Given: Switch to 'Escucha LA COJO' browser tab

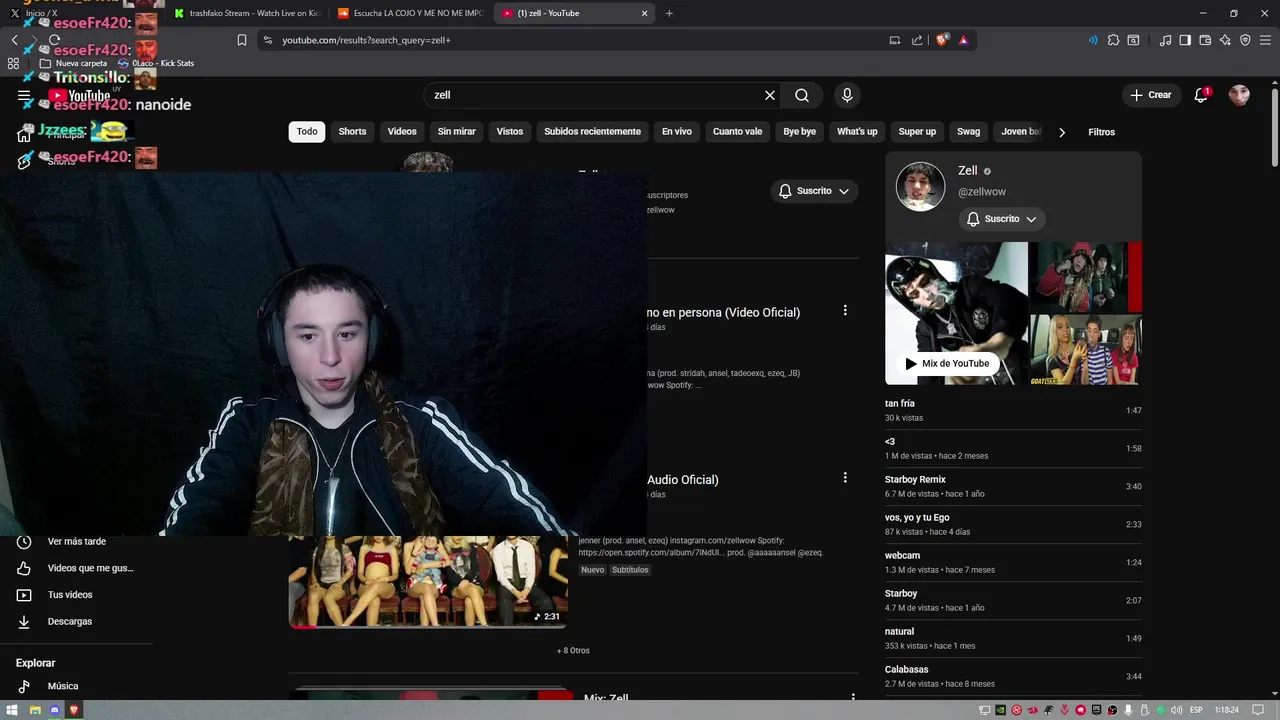Looking at the screenshot, I should [411, 13].
